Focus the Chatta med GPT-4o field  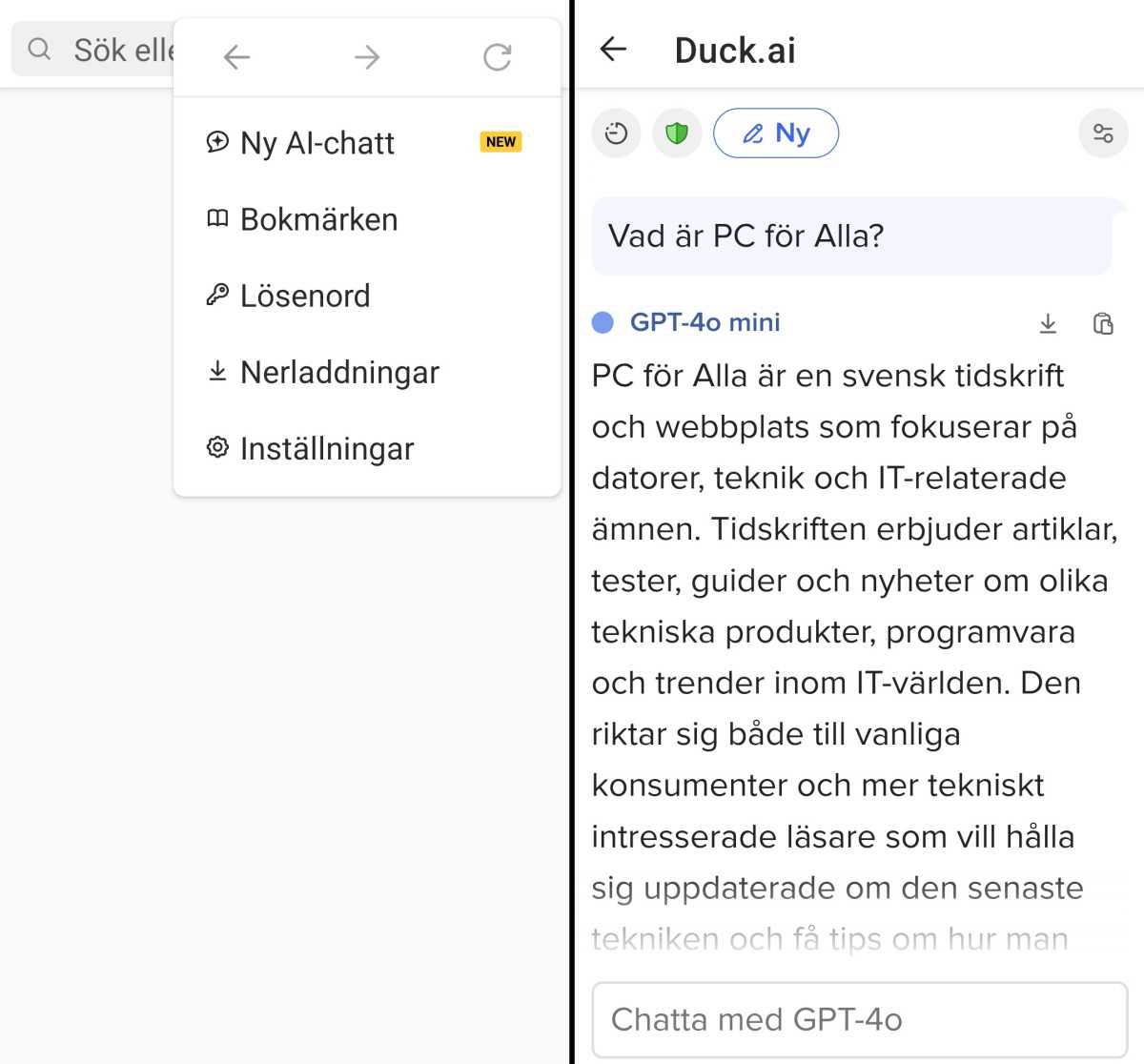point(859,1019)
